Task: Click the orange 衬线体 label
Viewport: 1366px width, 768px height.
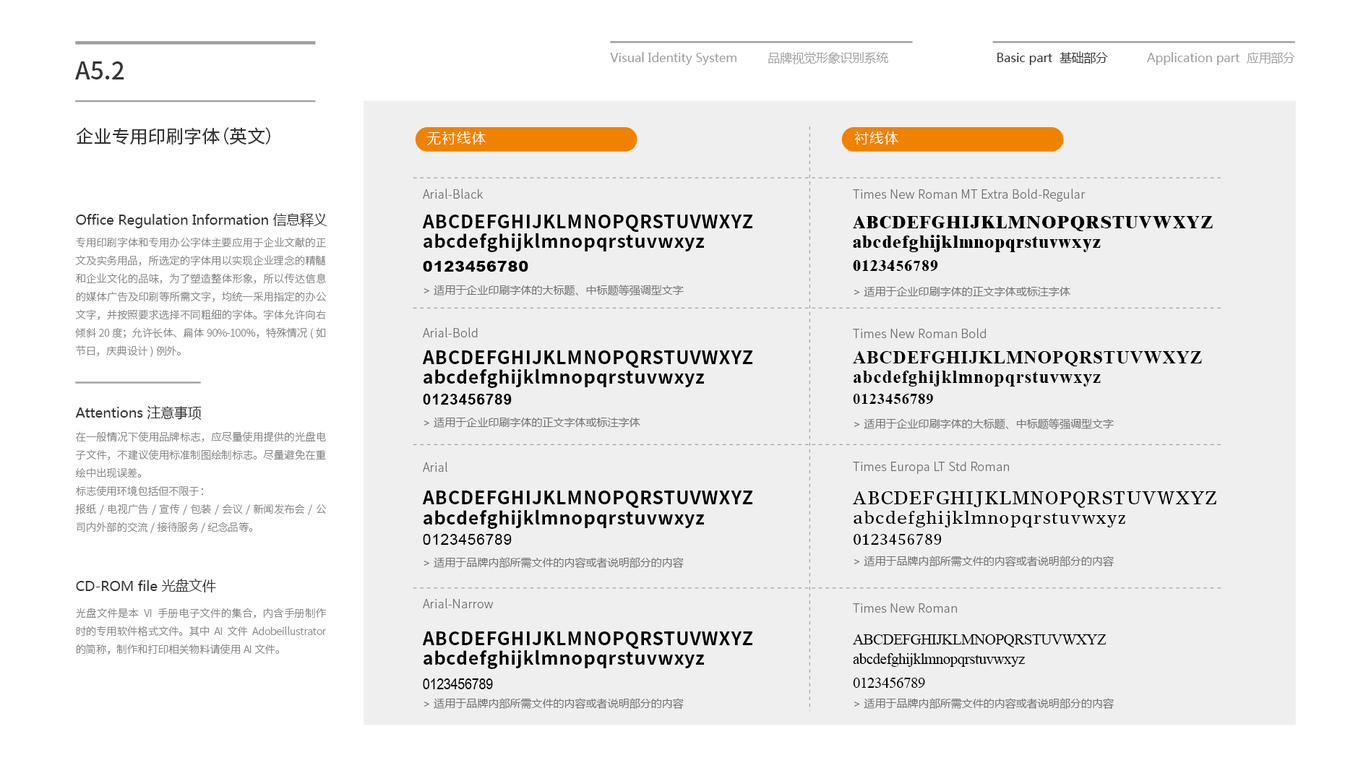Action: [952, 139]
